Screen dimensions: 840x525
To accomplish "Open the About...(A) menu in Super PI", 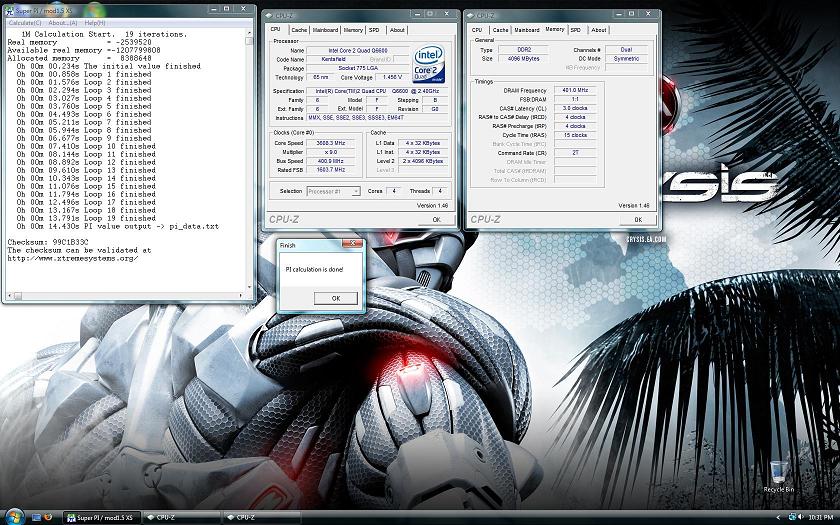I will (63, 23).
